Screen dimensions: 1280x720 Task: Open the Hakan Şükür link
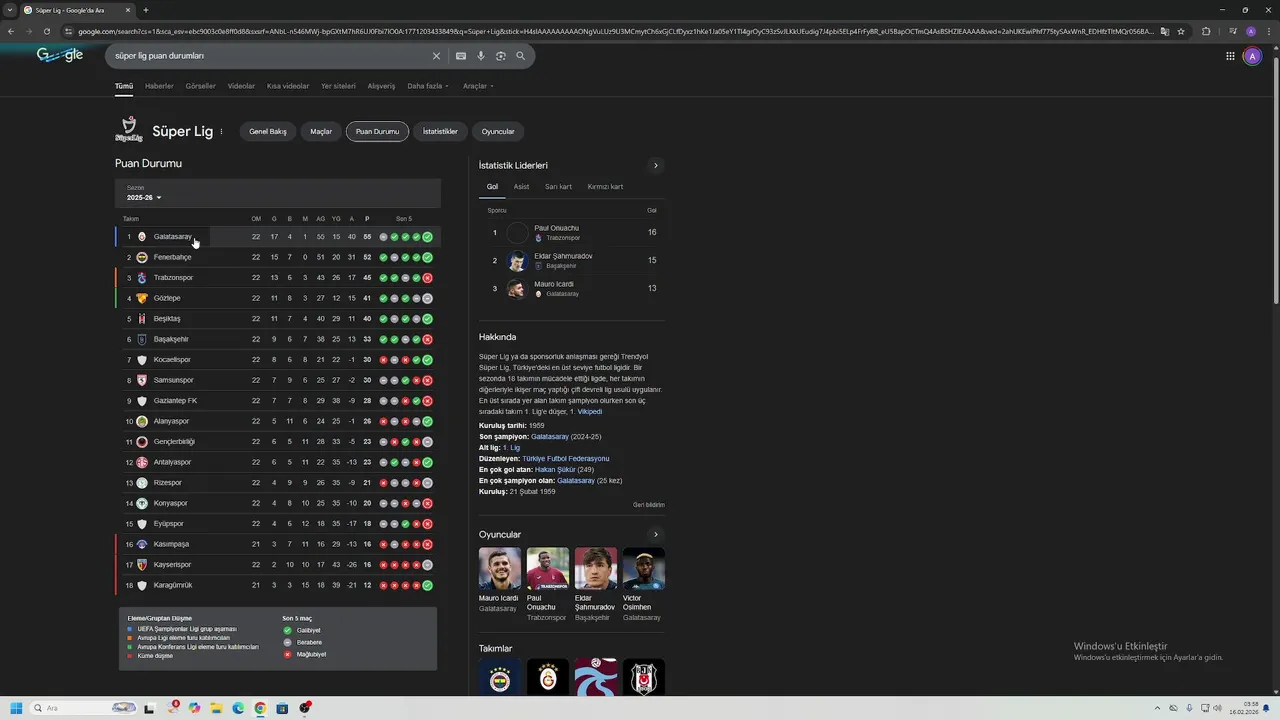555,470
